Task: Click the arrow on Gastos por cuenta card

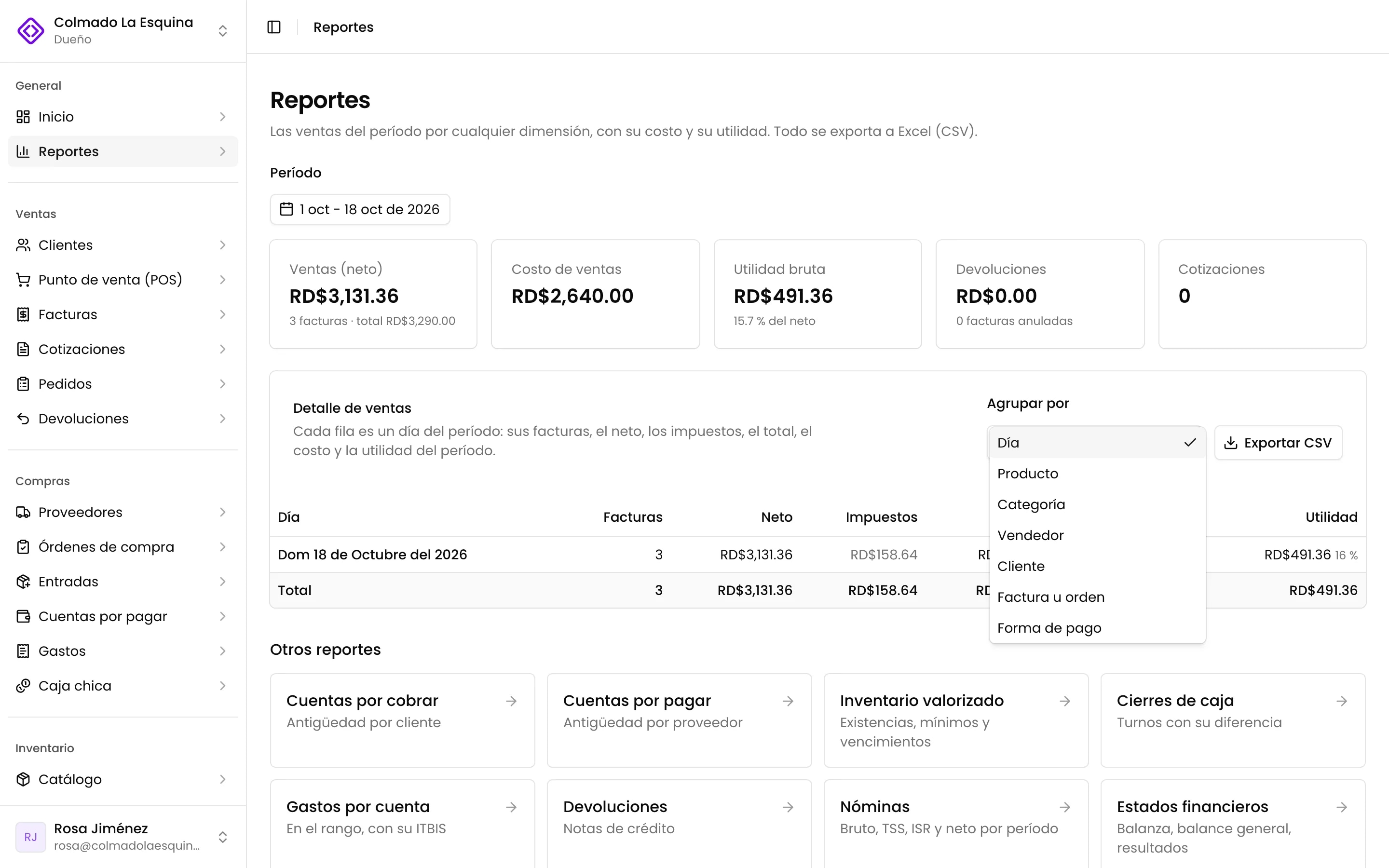Action: click(511, 807)
